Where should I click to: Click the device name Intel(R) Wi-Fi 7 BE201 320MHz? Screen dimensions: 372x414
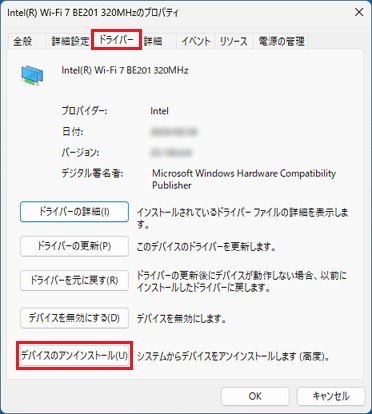125,70
